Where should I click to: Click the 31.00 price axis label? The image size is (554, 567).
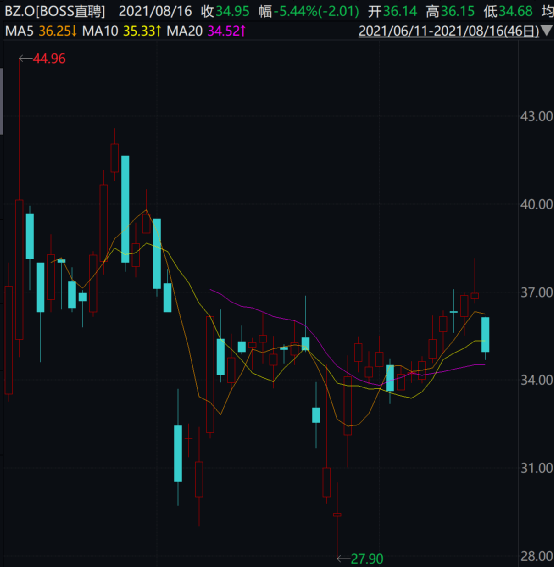coord(536,468)
